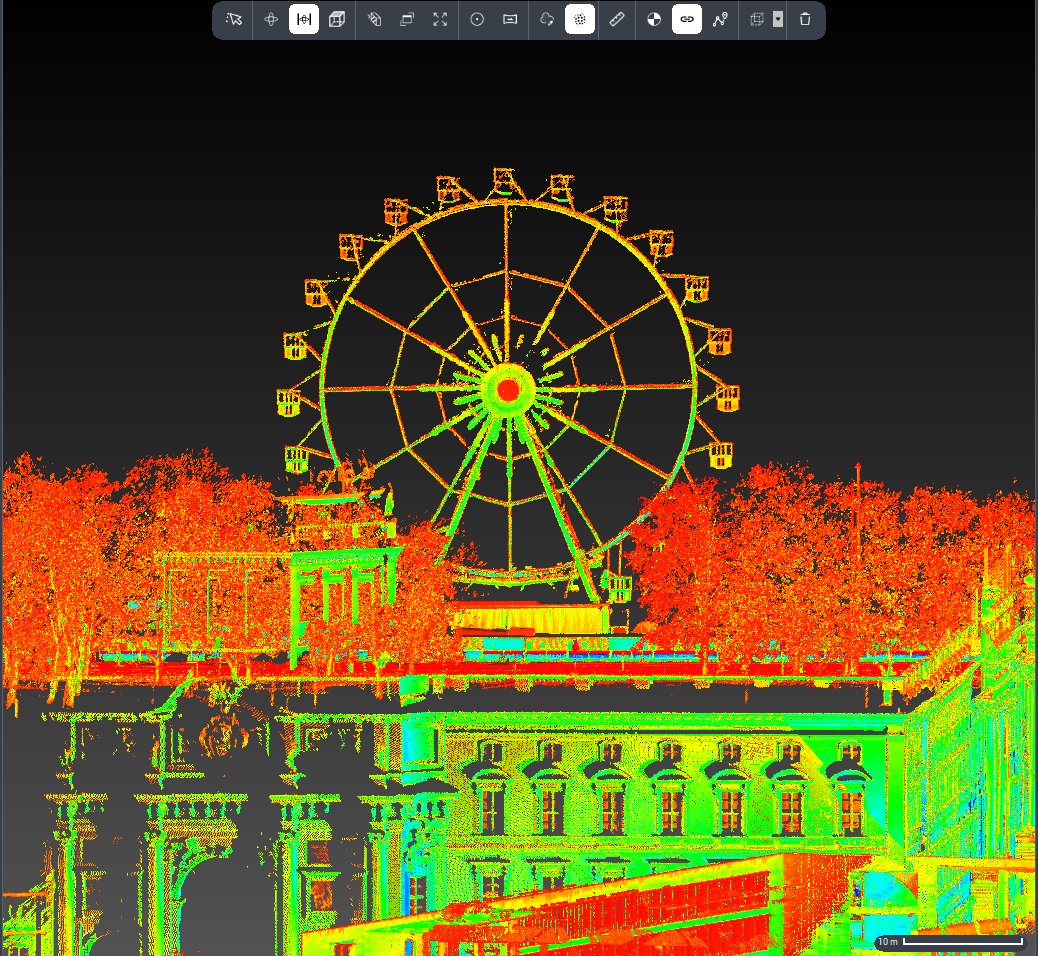The image size is (1038, 956).
Task: Click the duplicate view icon
Action: click(406, 19)
